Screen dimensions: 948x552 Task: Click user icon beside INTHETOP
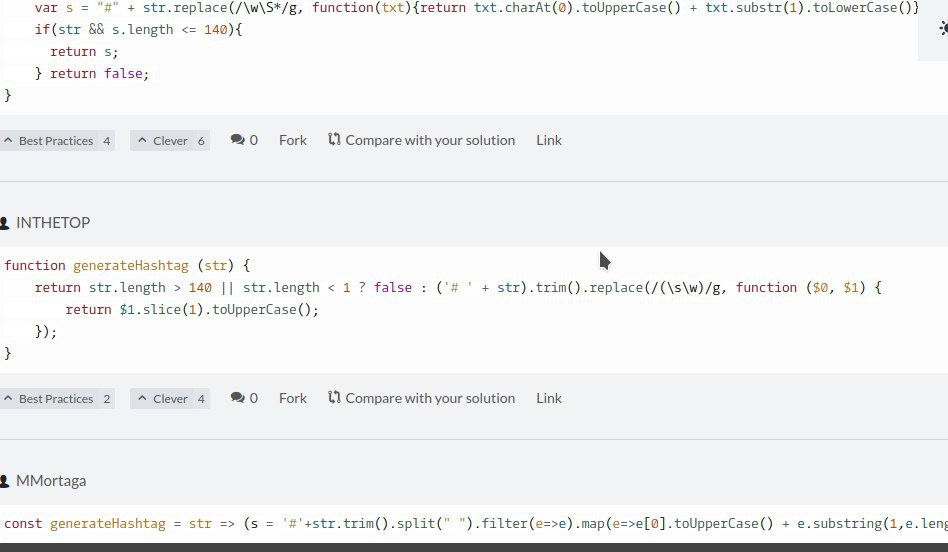click(5, 223)
